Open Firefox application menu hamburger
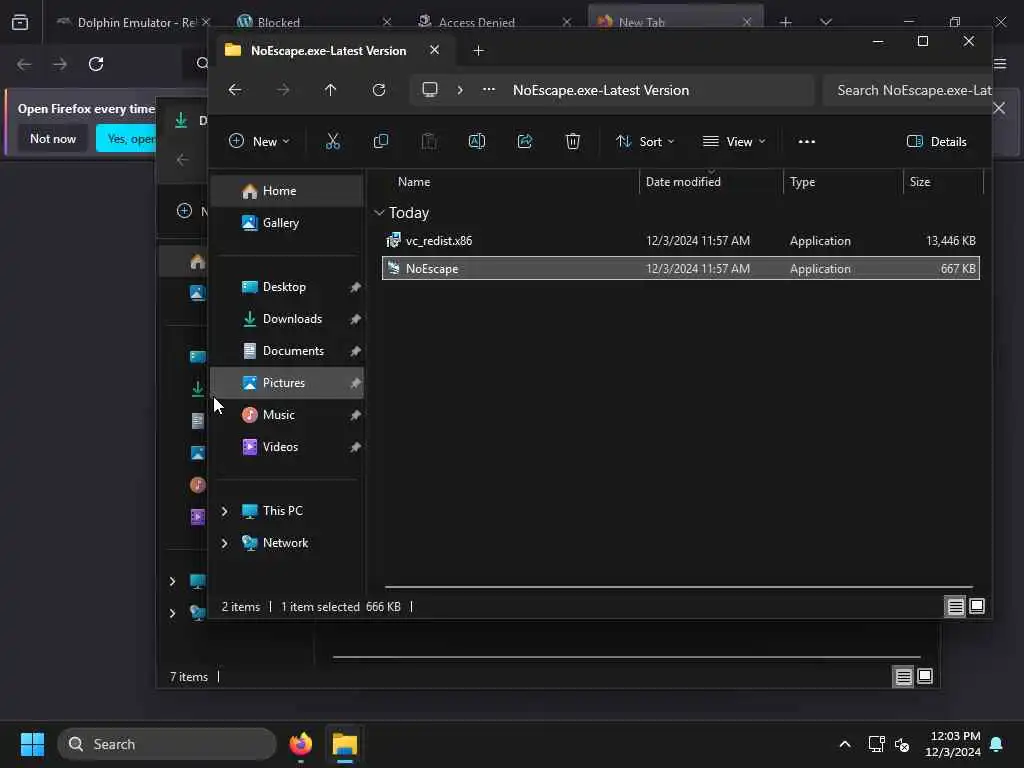 pos(1000,64)
